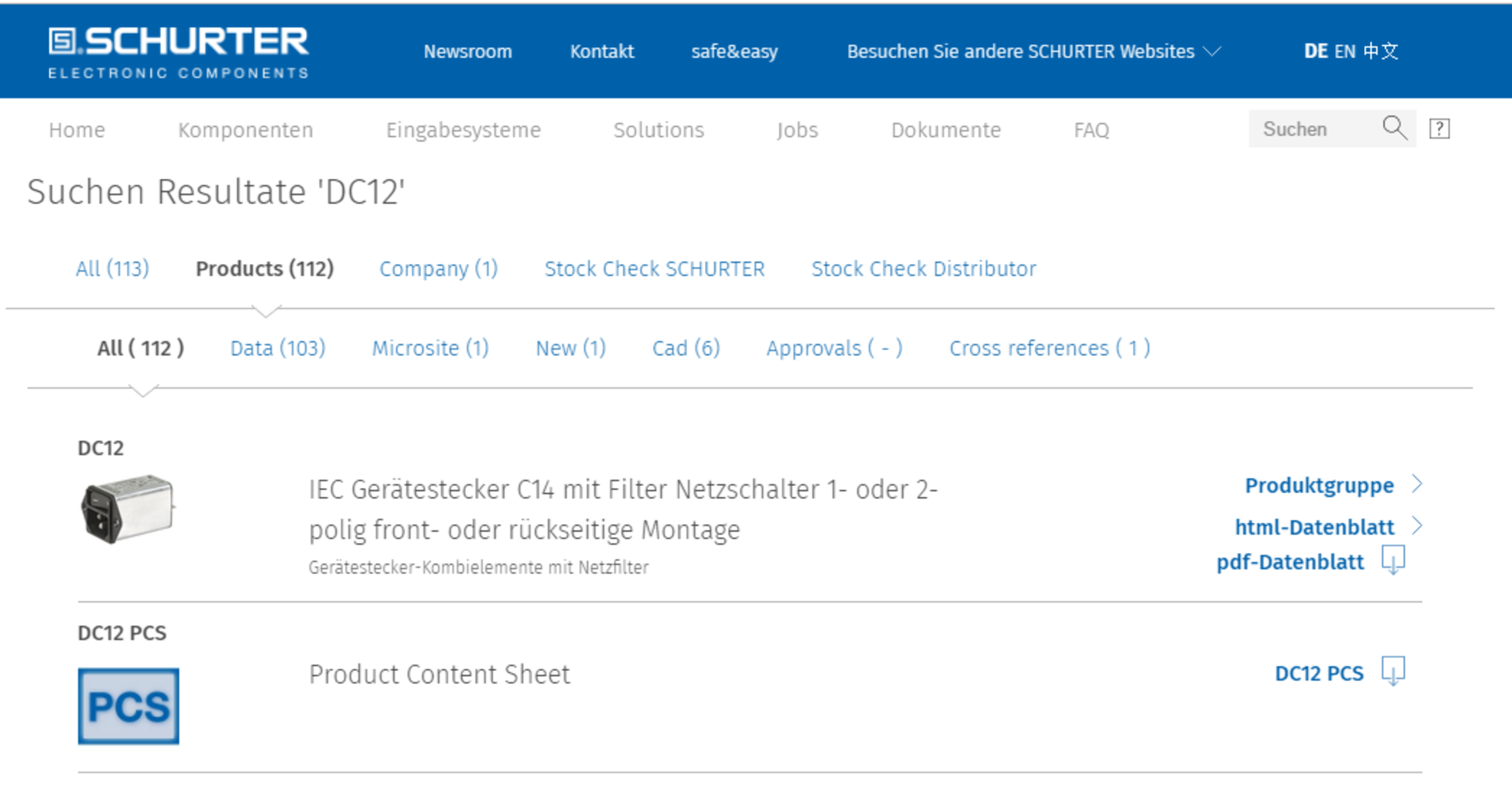Click the "Suchen Resultate 'DC12'" heading
Image resolution: width=1512 pixels, height=789 pixels.
pyautogui.click(x=216, y=192)
